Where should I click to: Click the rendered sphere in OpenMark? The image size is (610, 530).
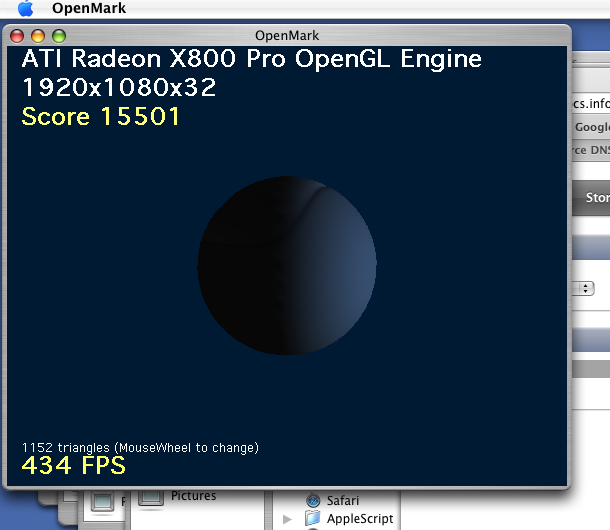[x=287, y=265]
